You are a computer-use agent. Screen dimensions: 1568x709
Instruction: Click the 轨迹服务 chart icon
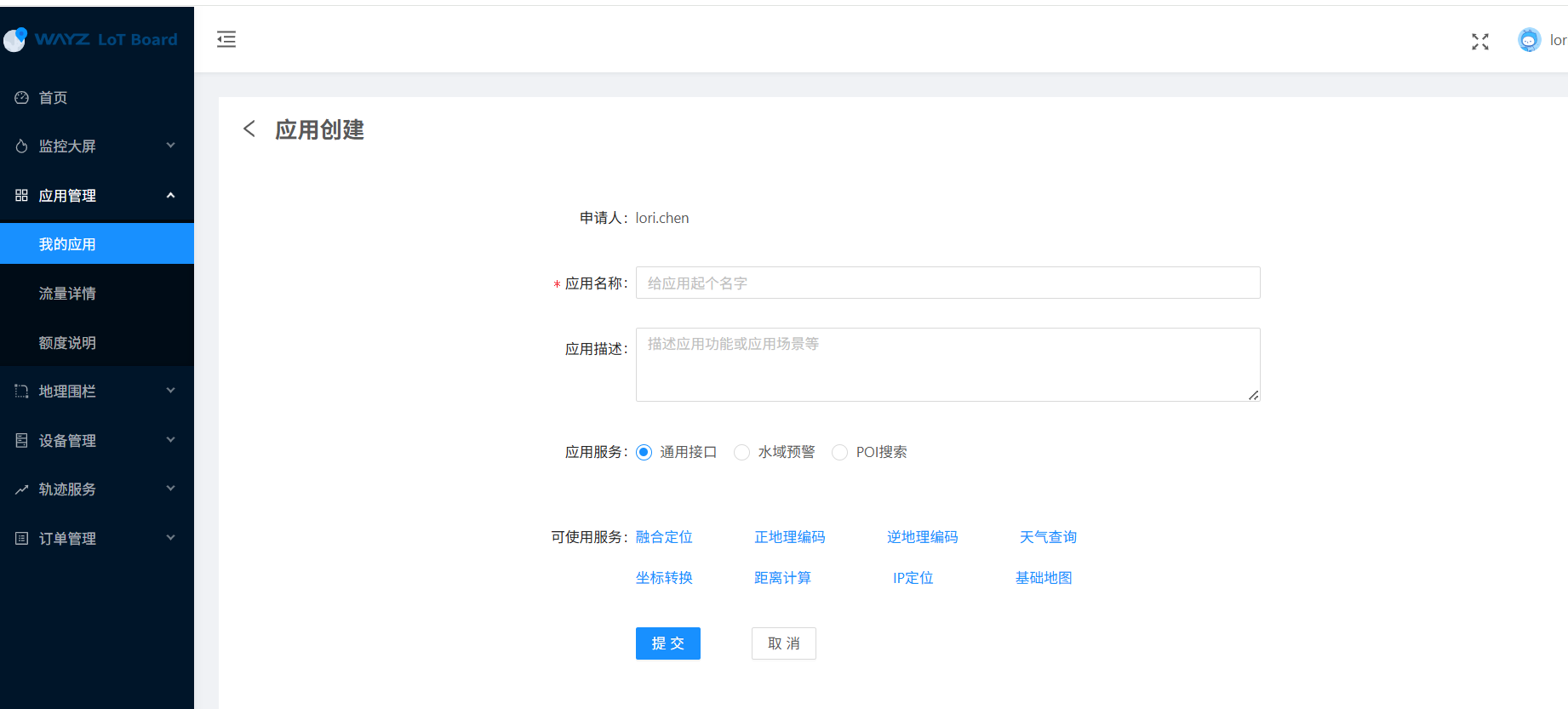coord(22,489)
